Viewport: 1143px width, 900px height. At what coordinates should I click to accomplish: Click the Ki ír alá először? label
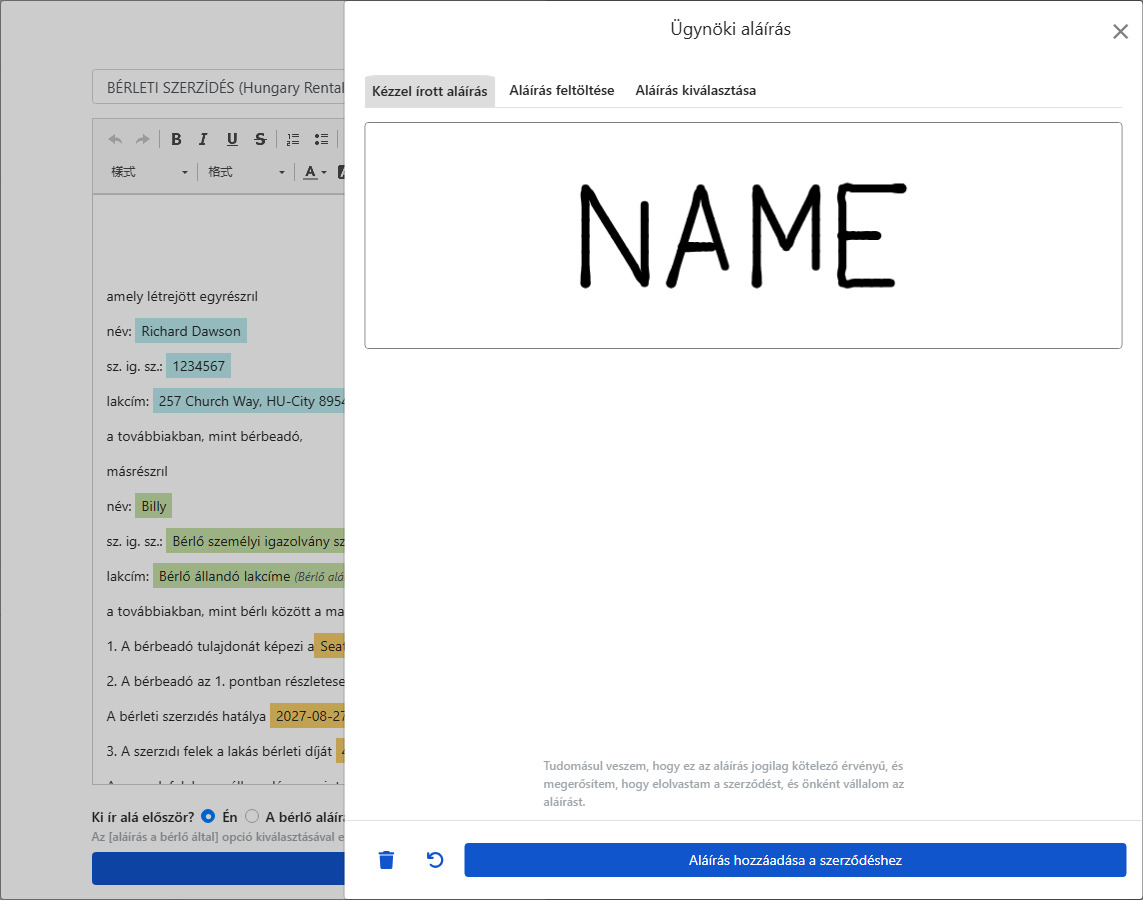click(143, 817)
